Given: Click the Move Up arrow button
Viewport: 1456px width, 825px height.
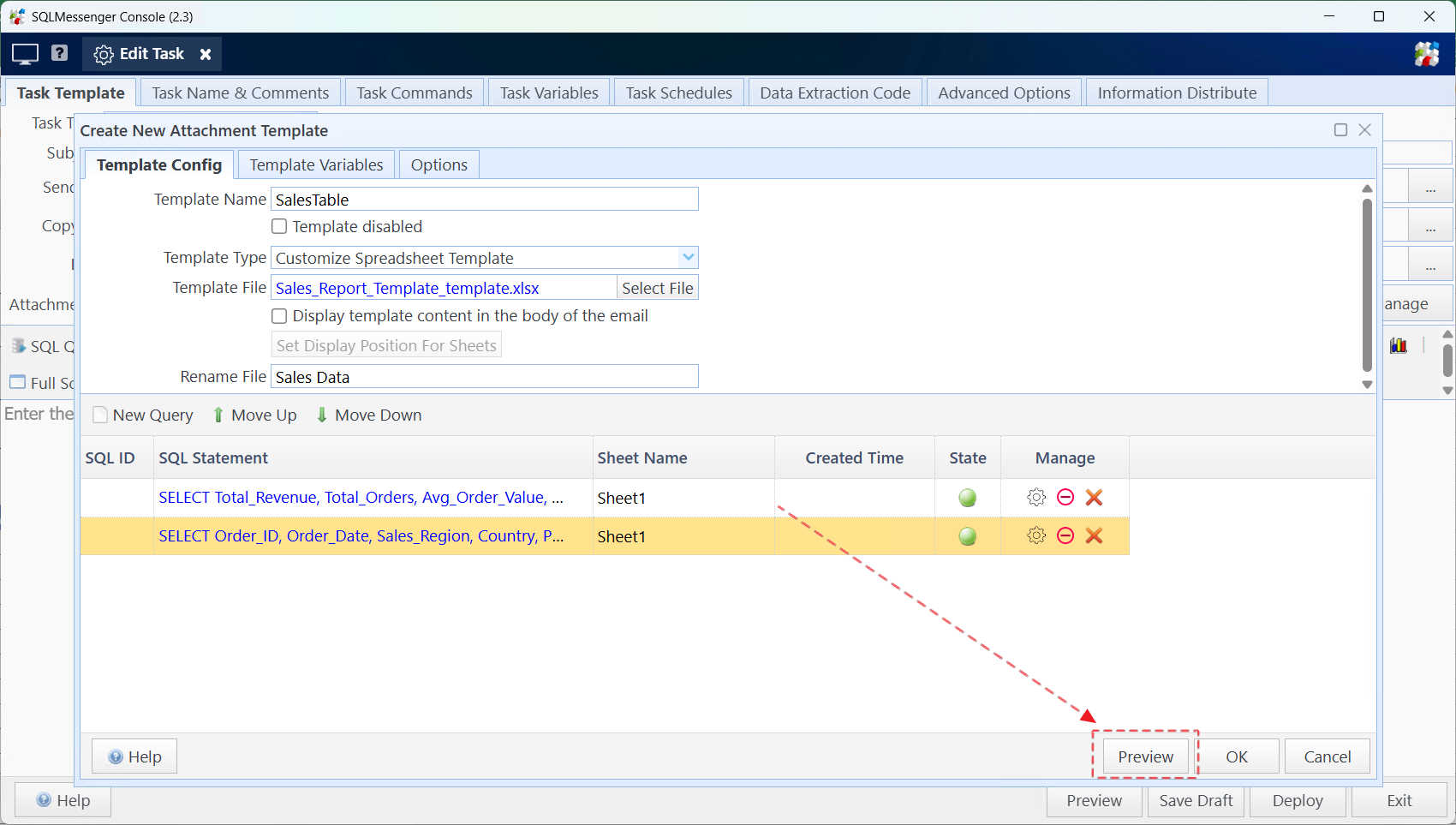Looking at the screenshot, I should click(254, 415).
